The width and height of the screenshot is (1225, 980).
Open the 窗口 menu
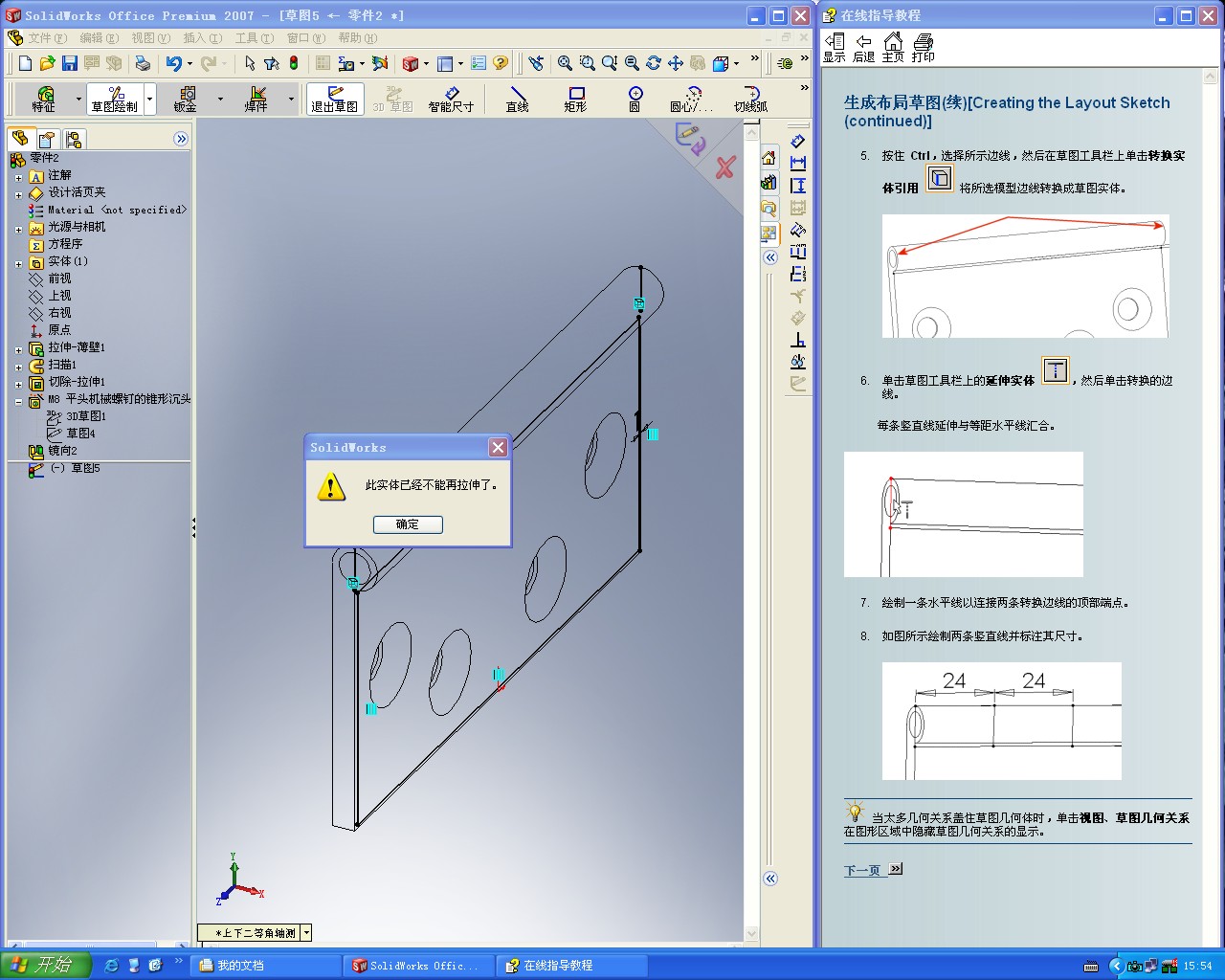click(305, 38)
